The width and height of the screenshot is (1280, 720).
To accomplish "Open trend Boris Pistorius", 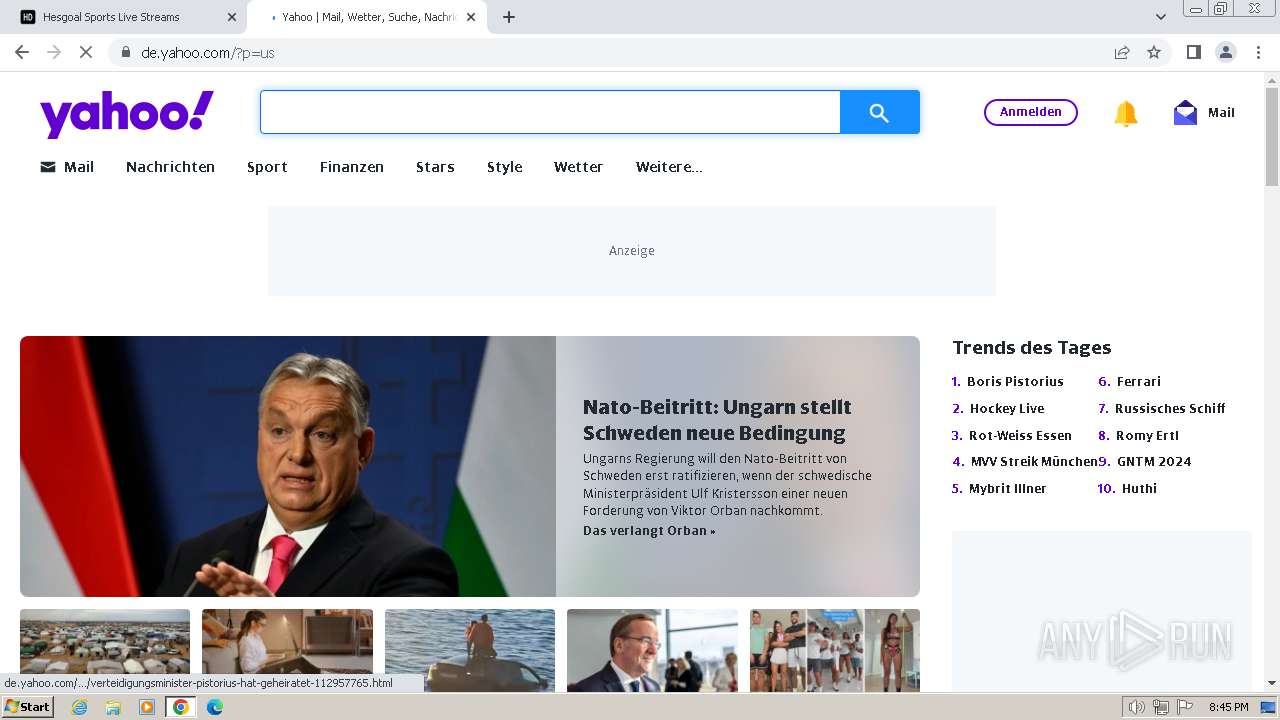I will 1015,381.
